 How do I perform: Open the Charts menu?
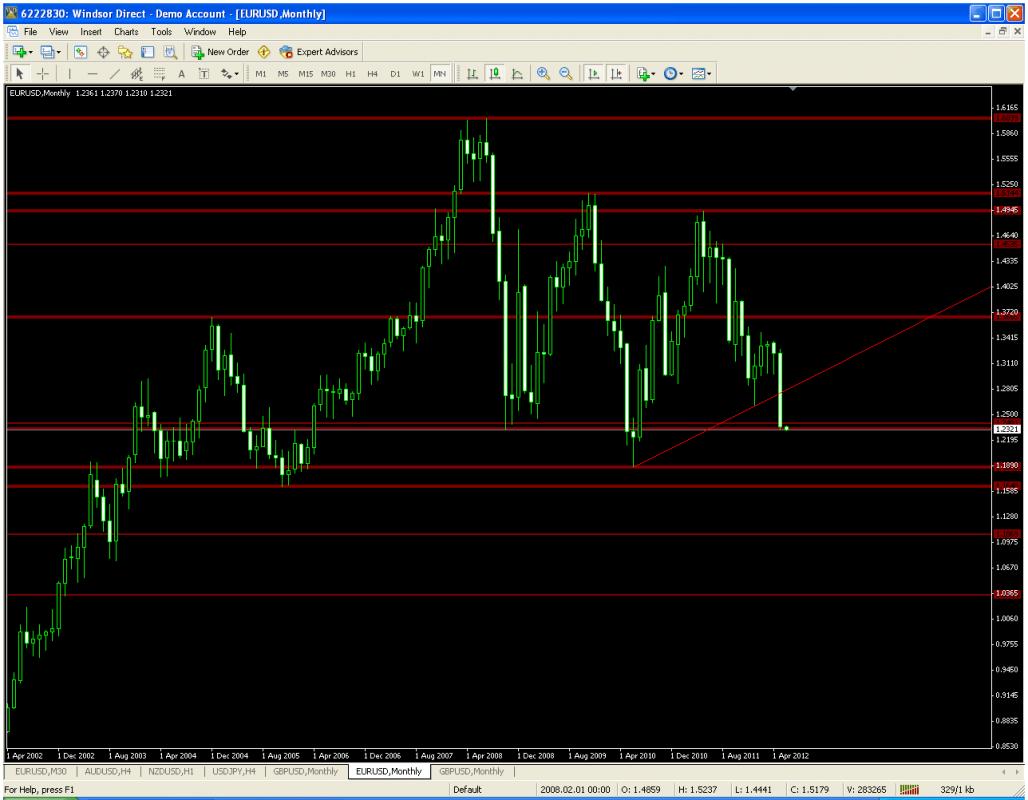(125, 32)
